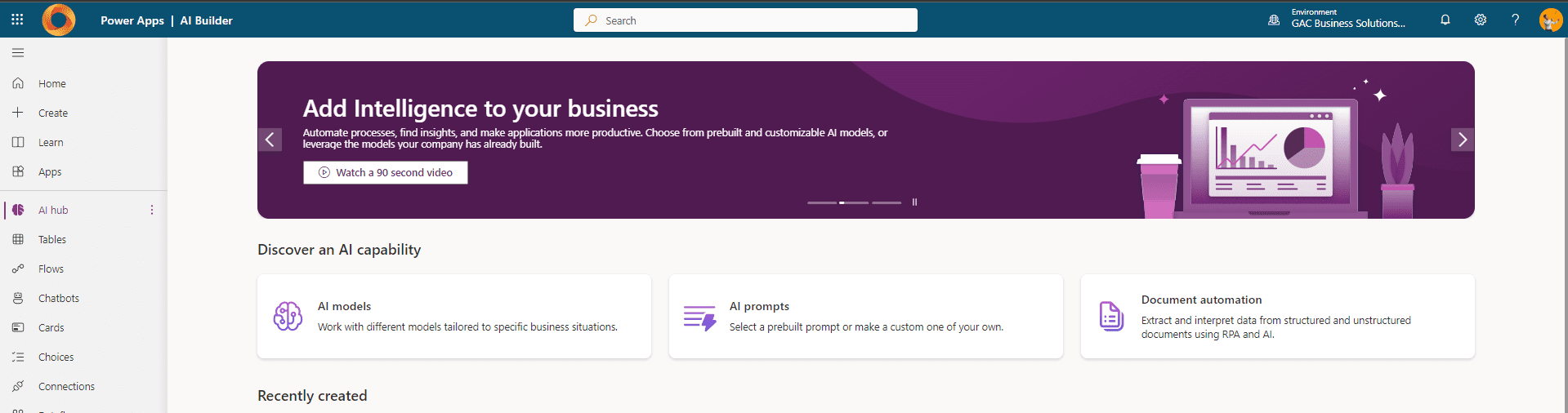
Task: Click the search magnifier icon
Action: point(592,20)
